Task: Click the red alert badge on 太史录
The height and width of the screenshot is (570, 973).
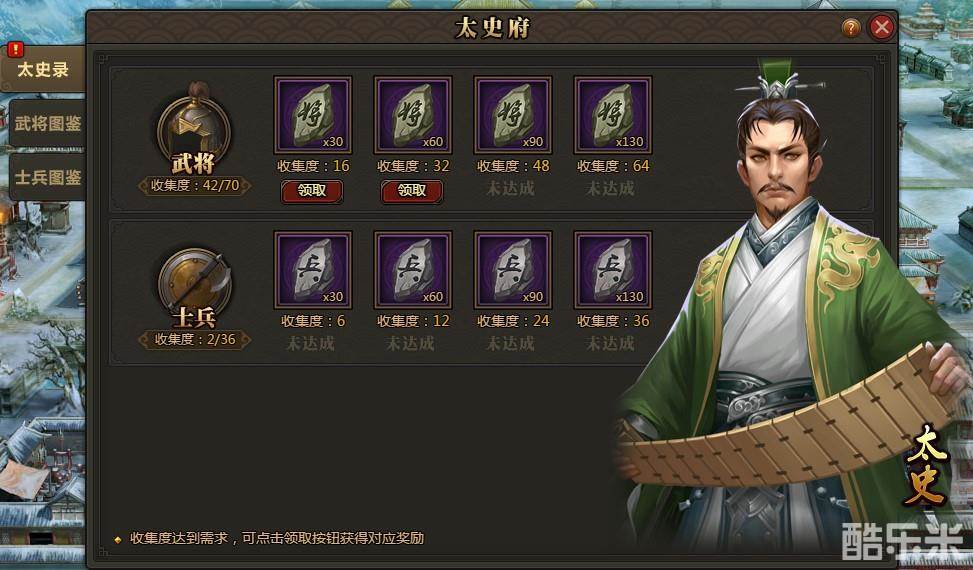Action: pos(15,49)
